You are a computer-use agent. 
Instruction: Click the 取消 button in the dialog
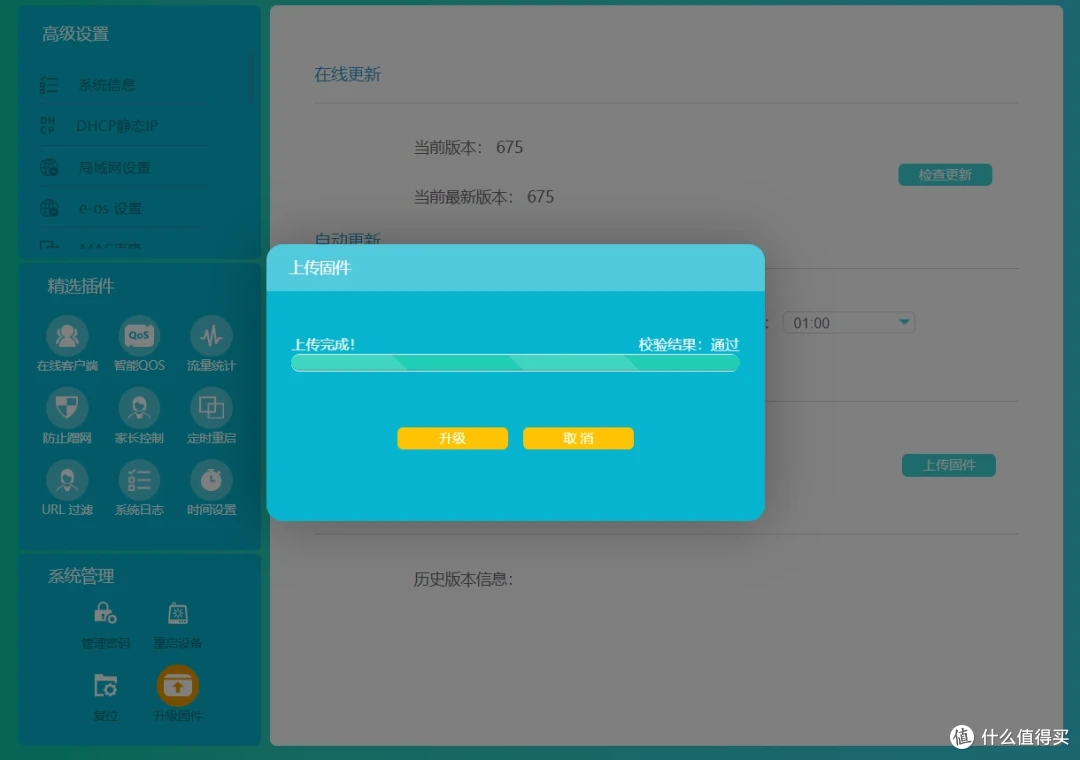pos(578,438)
